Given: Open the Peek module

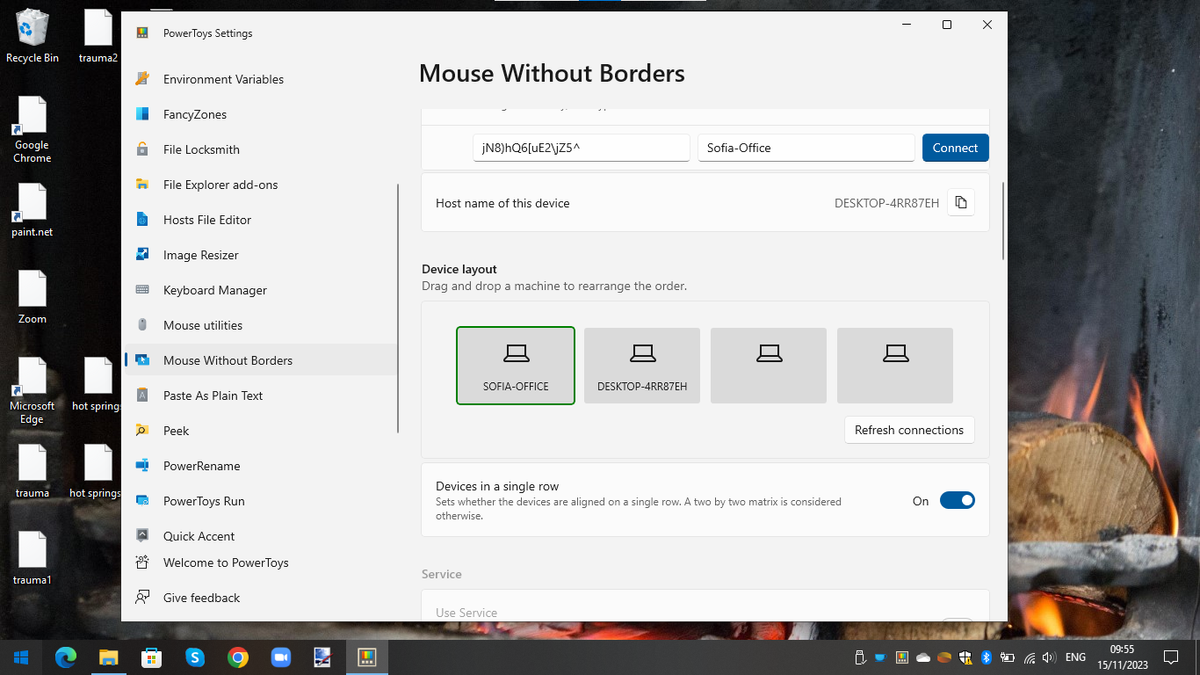Looking at the screenshot, I should 176,430.
